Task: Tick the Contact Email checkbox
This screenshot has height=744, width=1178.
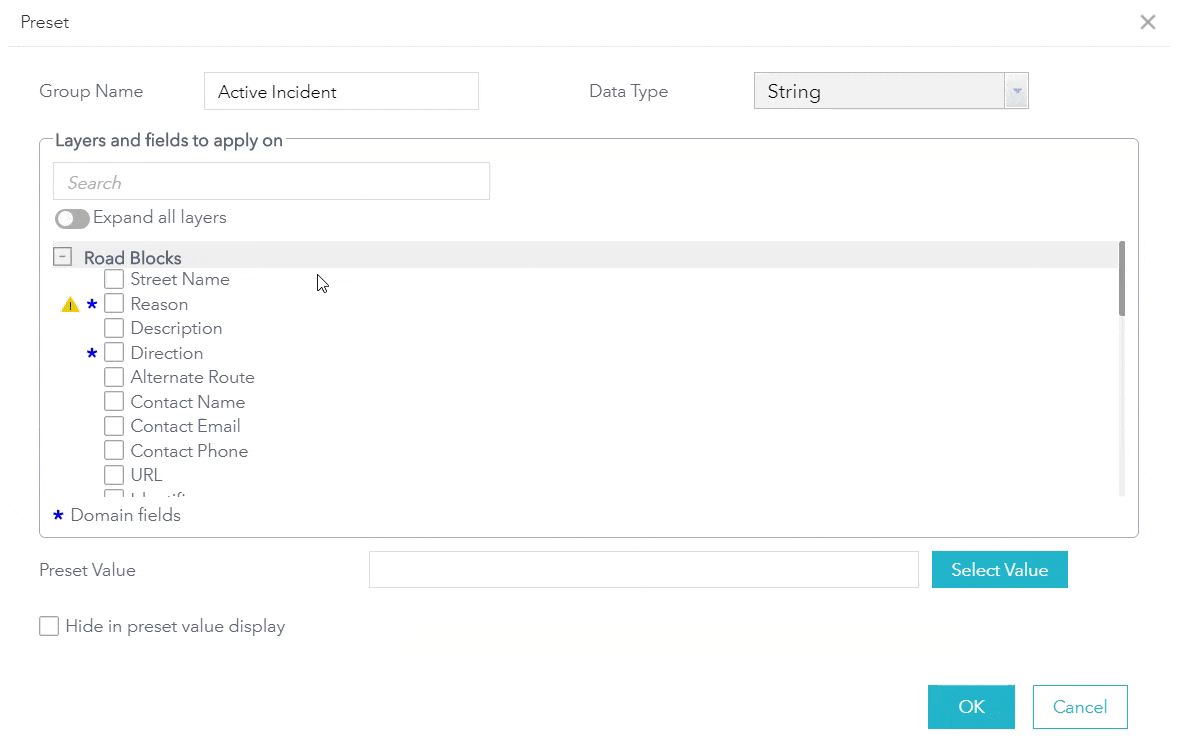Action: [114, 426]
